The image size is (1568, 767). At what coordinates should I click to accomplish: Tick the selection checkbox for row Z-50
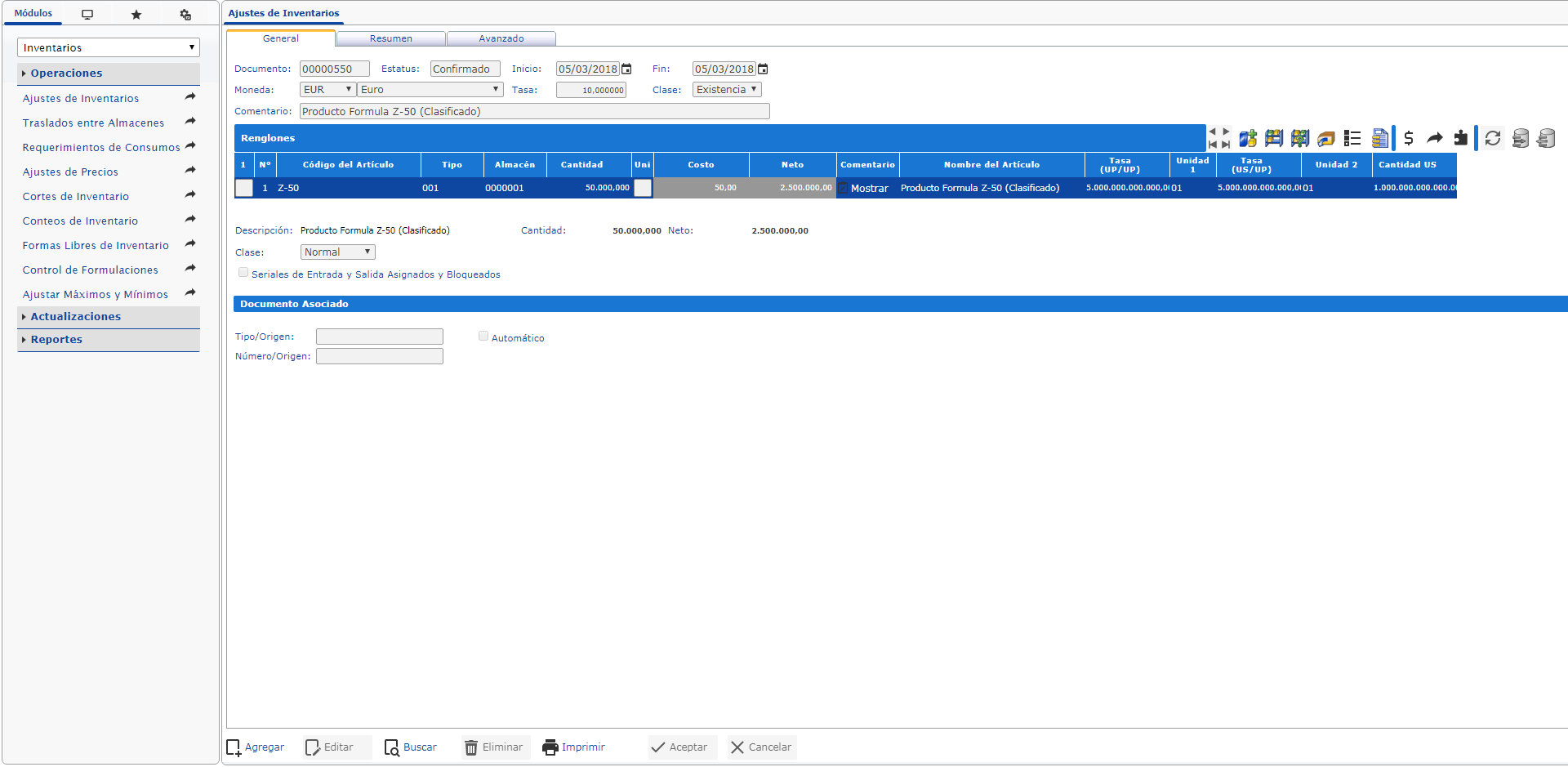point(244,188)
